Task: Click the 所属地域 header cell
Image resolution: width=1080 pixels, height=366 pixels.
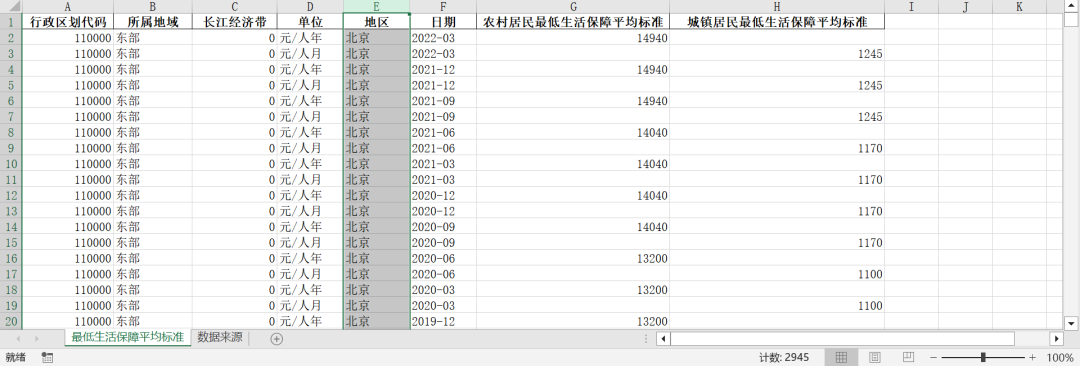Action: click(152, 21)
